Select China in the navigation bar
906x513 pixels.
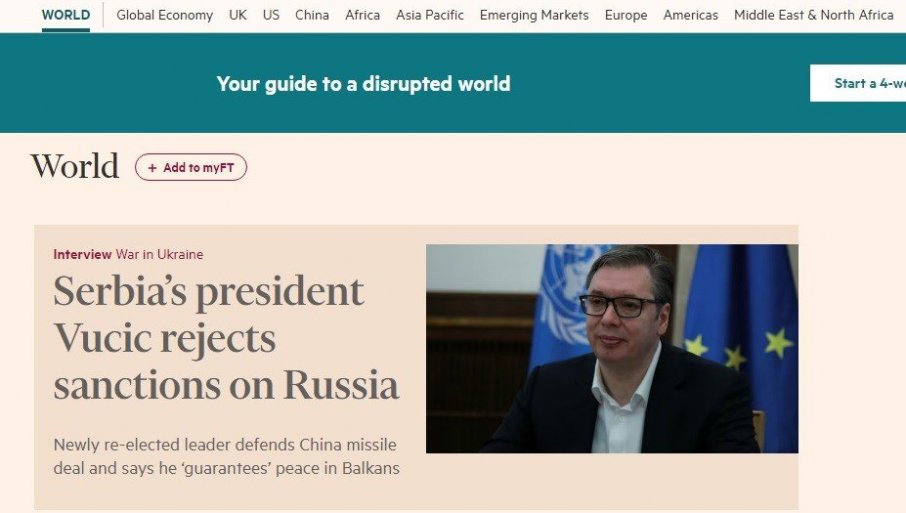coord(312,15)
